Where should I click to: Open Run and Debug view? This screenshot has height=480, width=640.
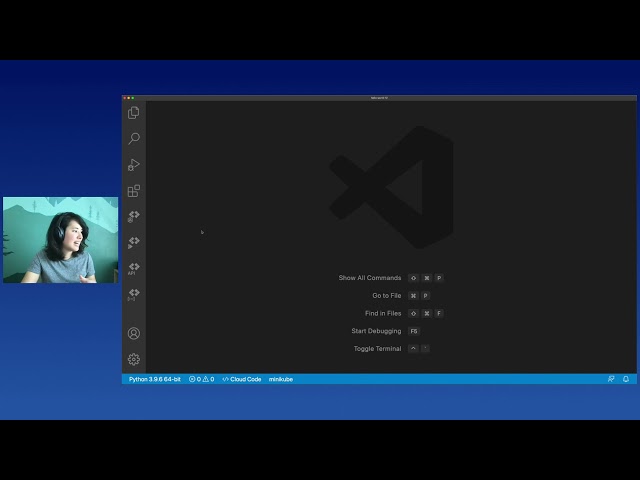click(133, 165)
